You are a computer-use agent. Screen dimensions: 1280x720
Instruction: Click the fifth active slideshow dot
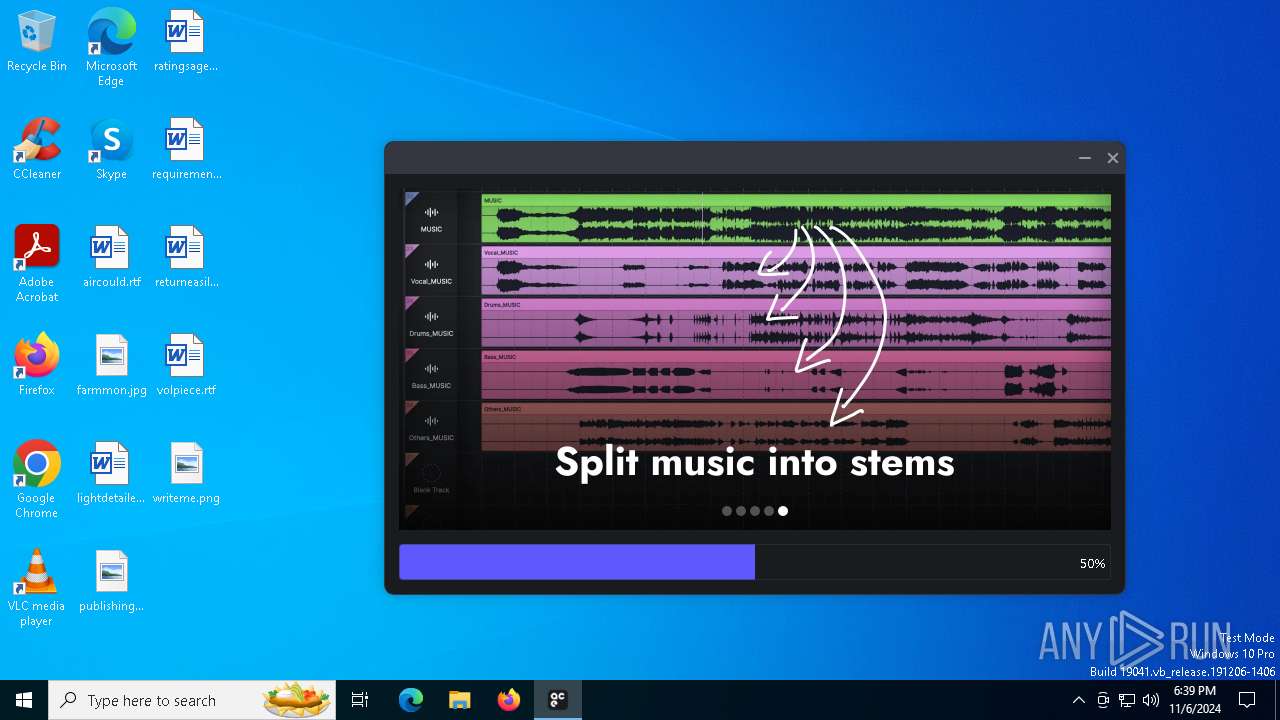click(783, 511)
